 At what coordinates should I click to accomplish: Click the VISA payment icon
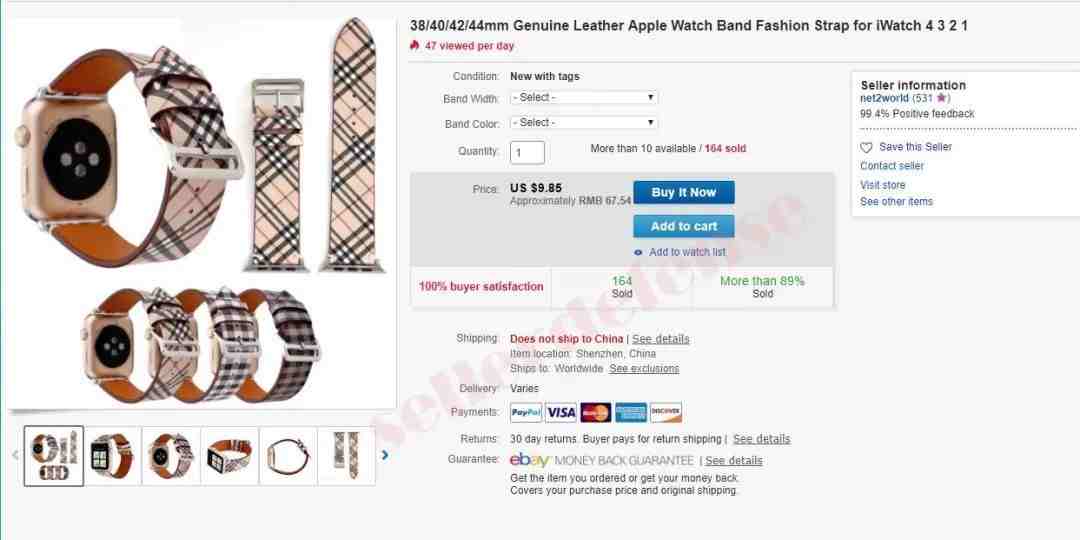click(x=561, y=413)
